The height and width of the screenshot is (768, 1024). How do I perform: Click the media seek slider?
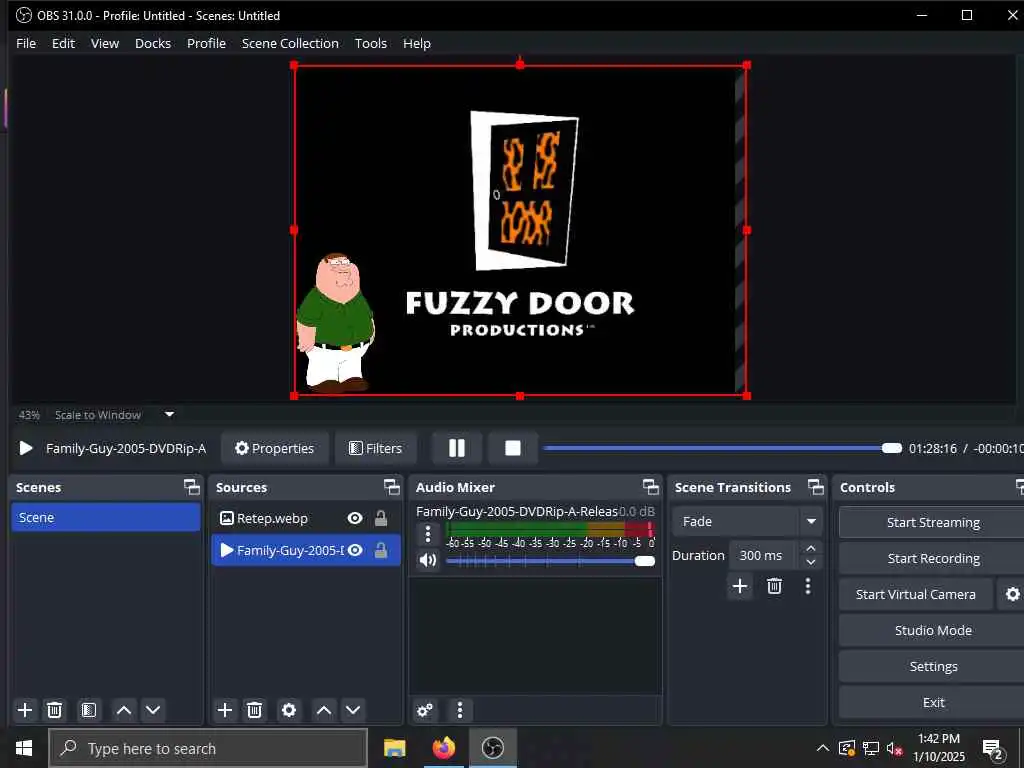coord(722,448)
